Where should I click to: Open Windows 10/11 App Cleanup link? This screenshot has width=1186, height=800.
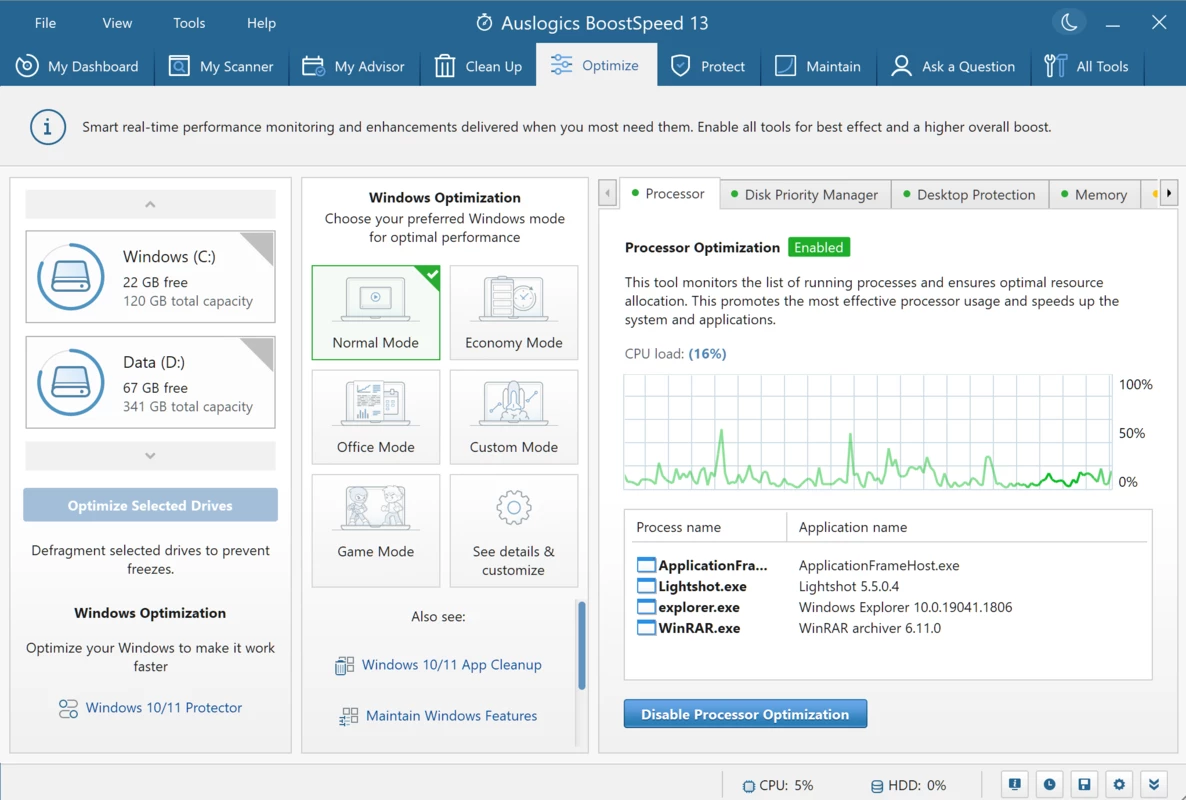tap(452, 665)
